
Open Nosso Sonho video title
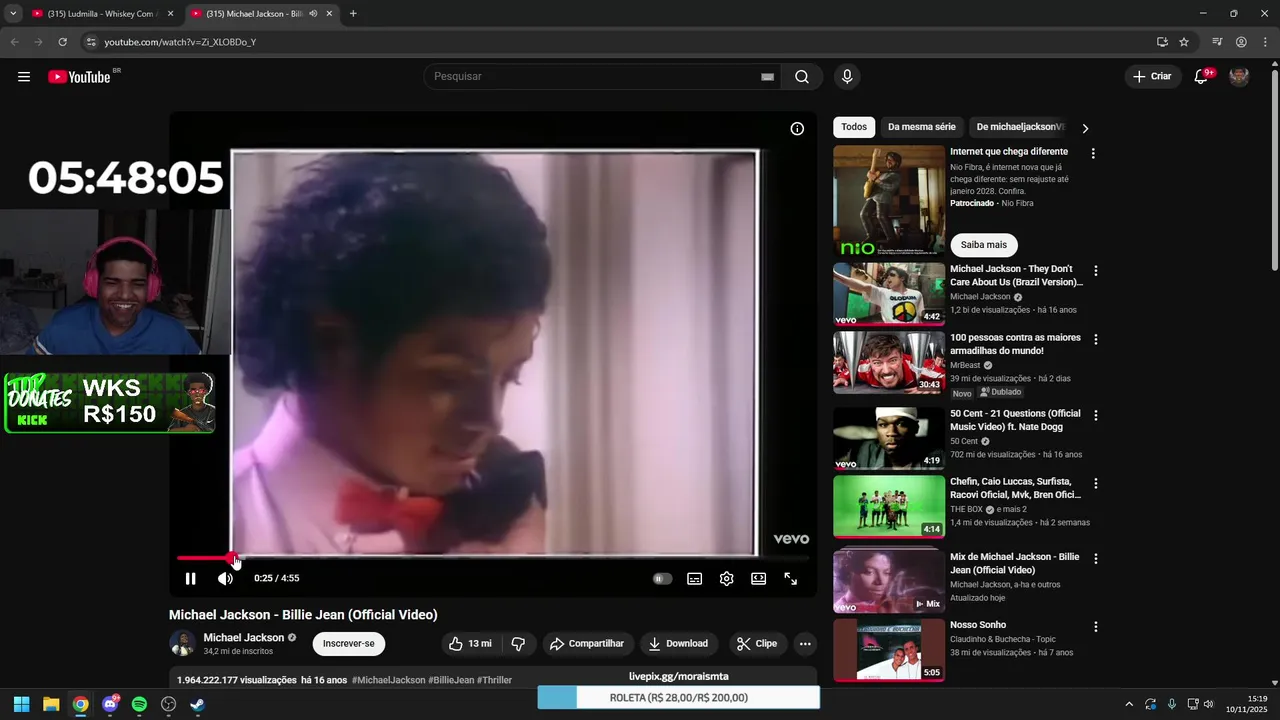(978, 625)
